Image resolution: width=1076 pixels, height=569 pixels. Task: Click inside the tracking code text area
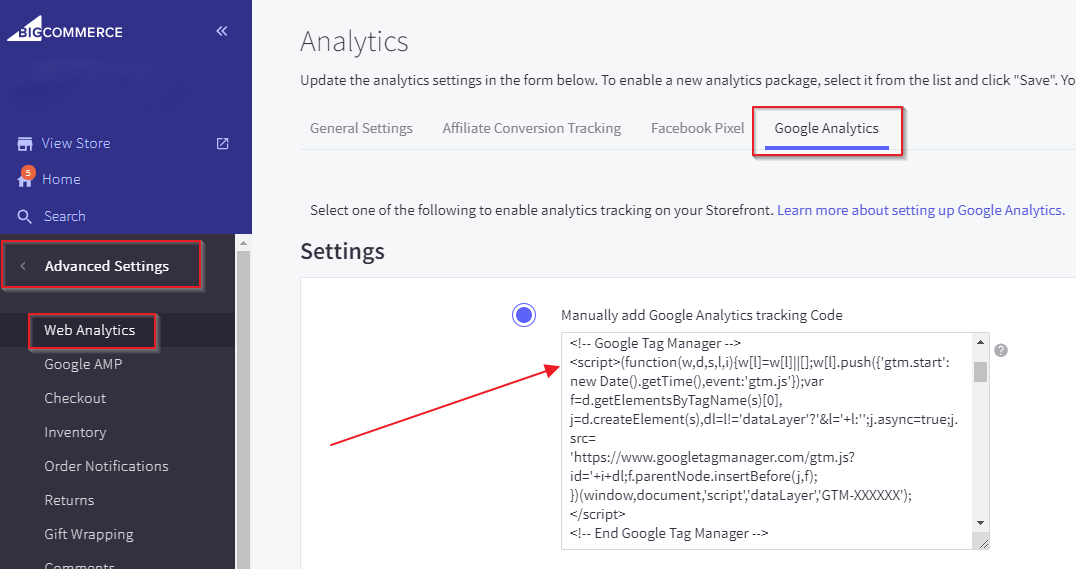click(765, 441)
